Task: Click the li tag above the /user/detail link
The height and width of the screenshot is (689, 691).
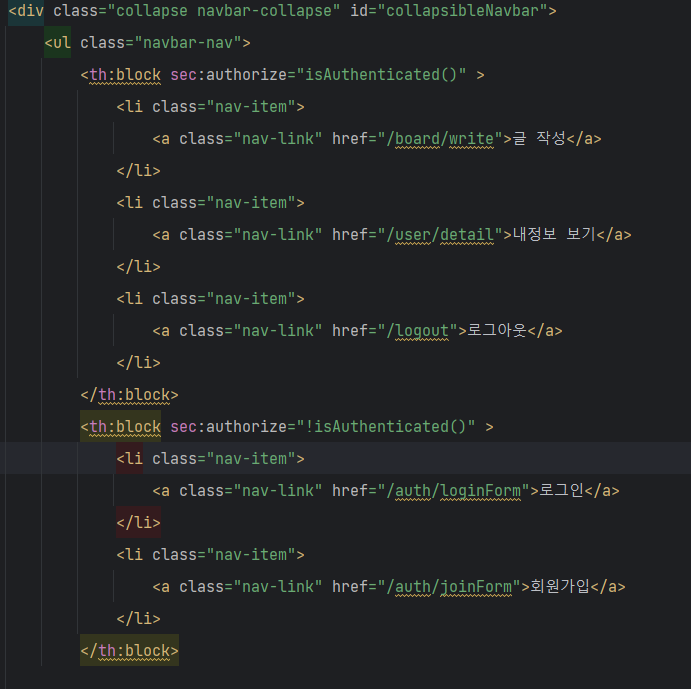Action: coord(210,203)
